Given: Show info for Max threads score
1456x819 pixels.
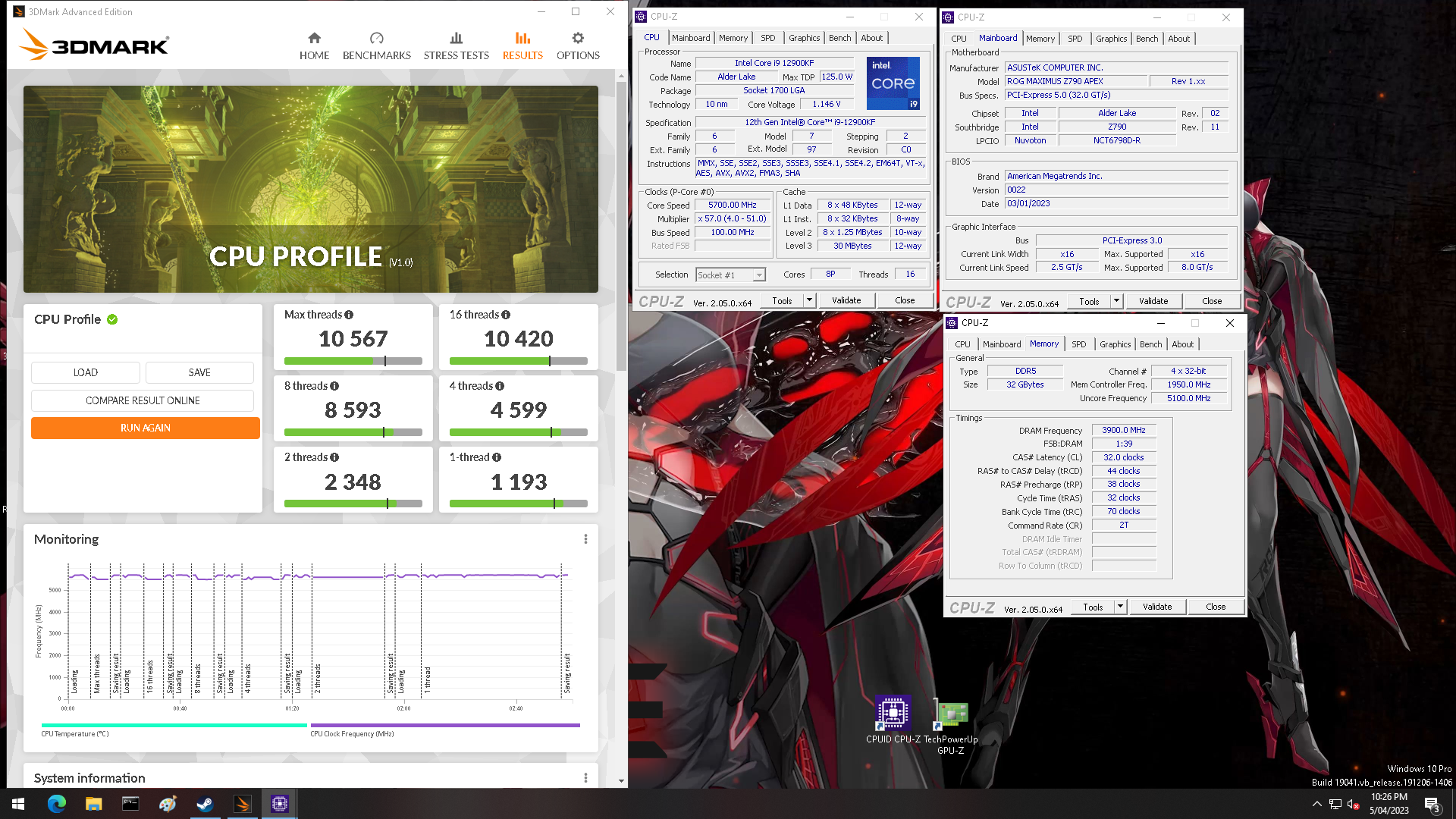Looking at the screenshot, I should 349,315.
